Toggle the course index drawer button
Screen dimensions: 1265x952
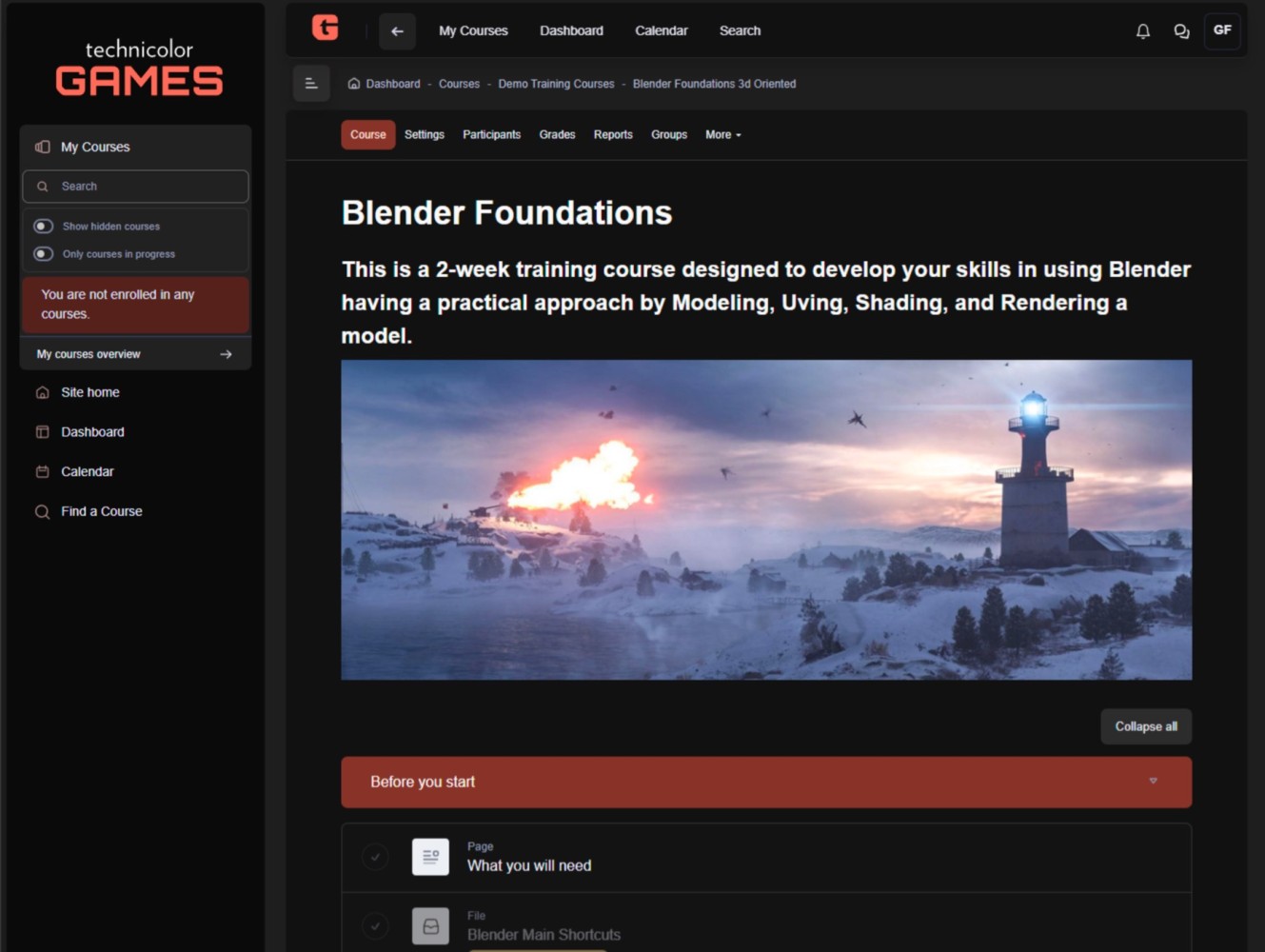tap(311, 84)
